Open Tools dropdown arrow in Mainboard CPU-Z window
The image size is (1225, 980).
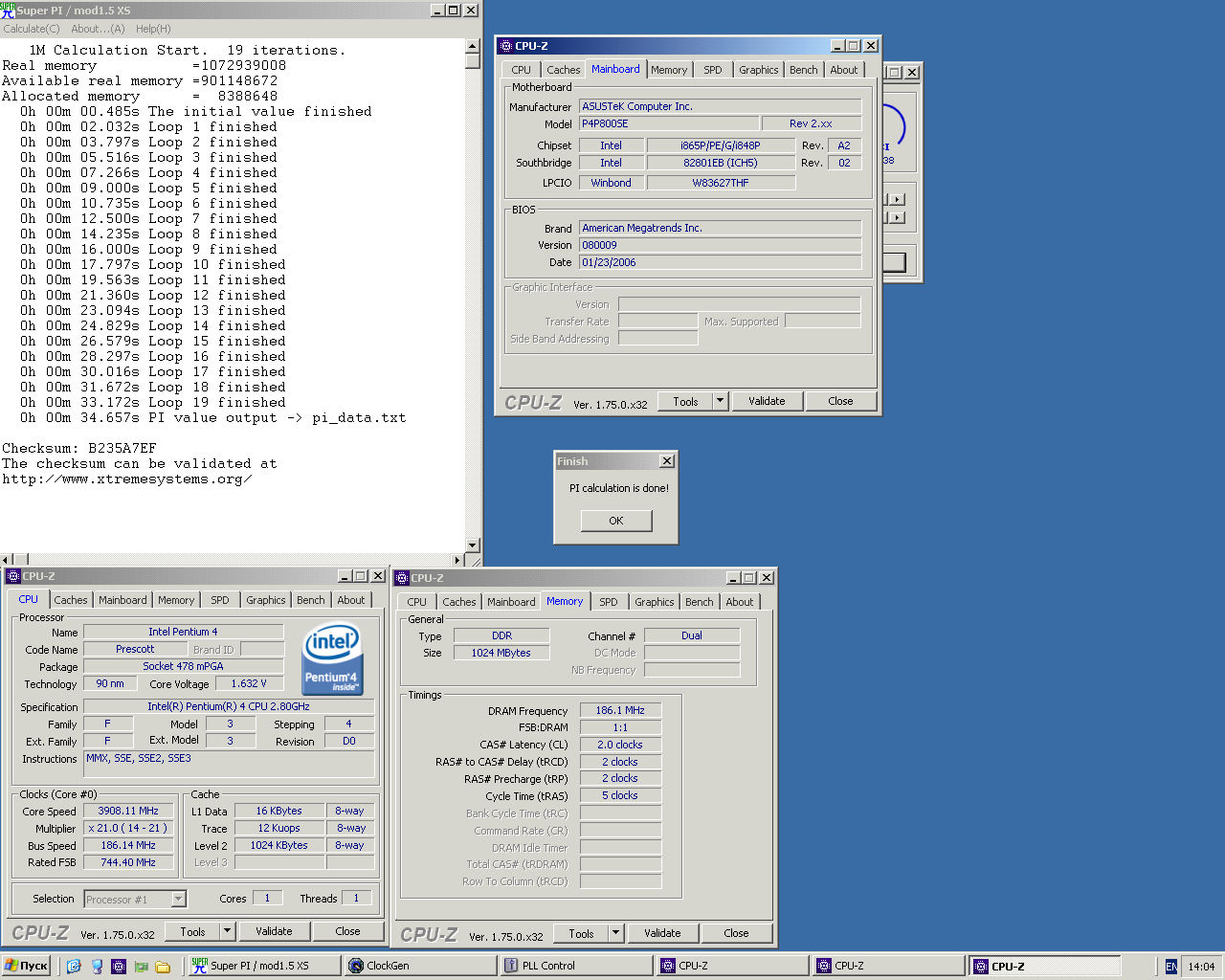[721, 402]
